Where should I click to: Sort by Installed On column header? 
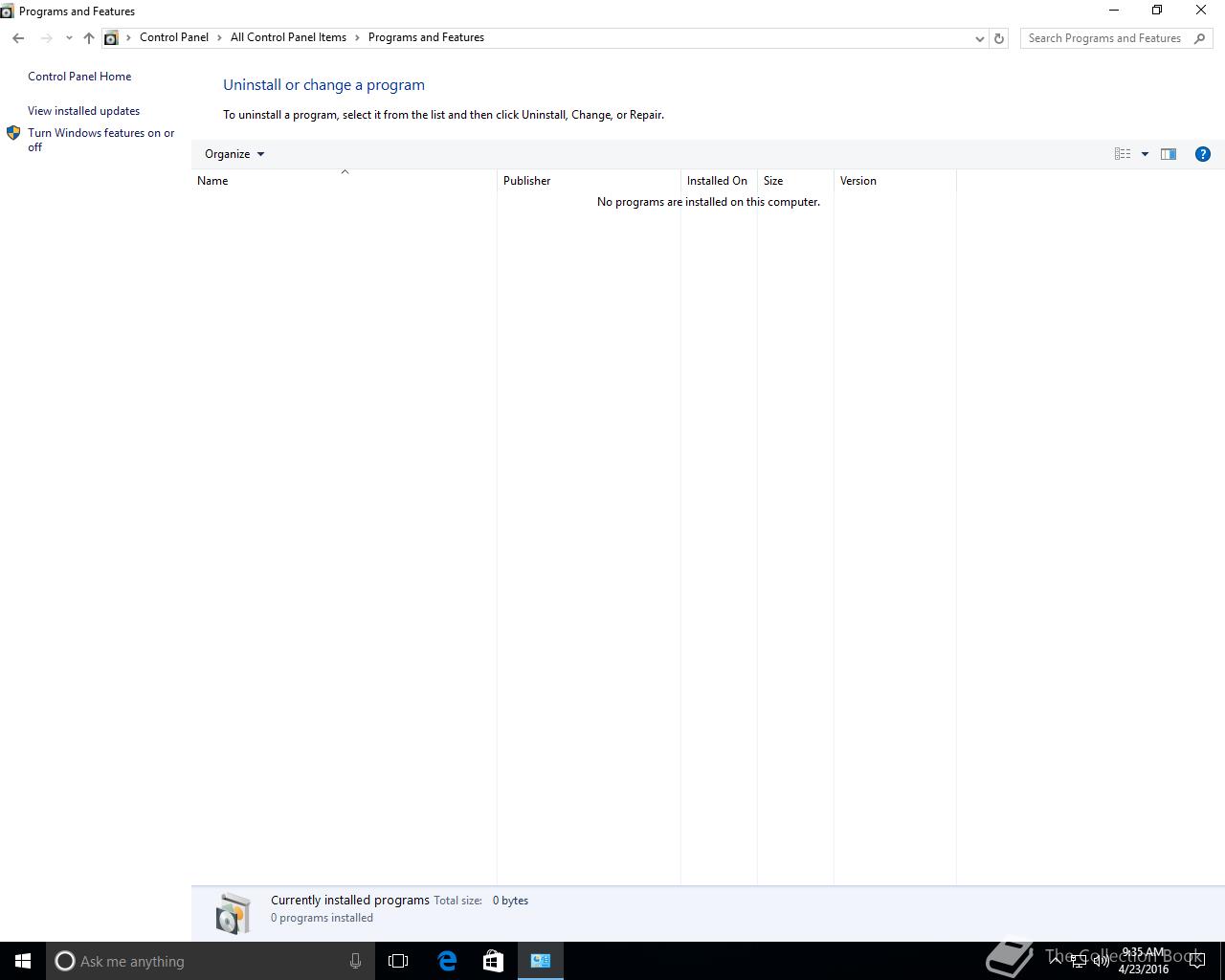(x=719, y=181)
